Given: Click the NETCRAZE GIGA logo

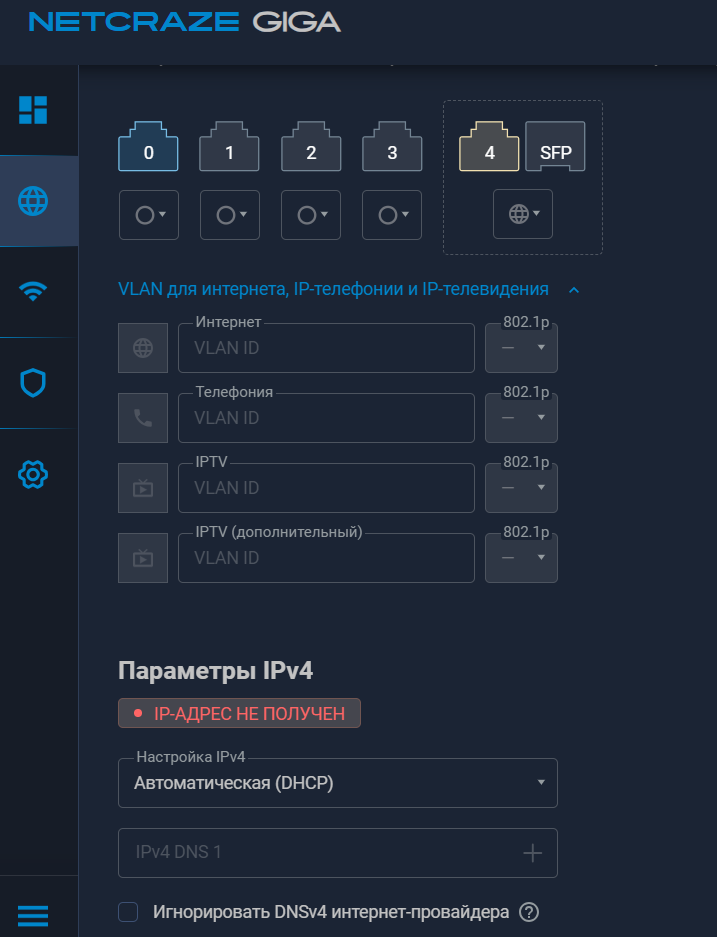Looking at the screenshot, I should pyautogui.click(x=185, y=23).
